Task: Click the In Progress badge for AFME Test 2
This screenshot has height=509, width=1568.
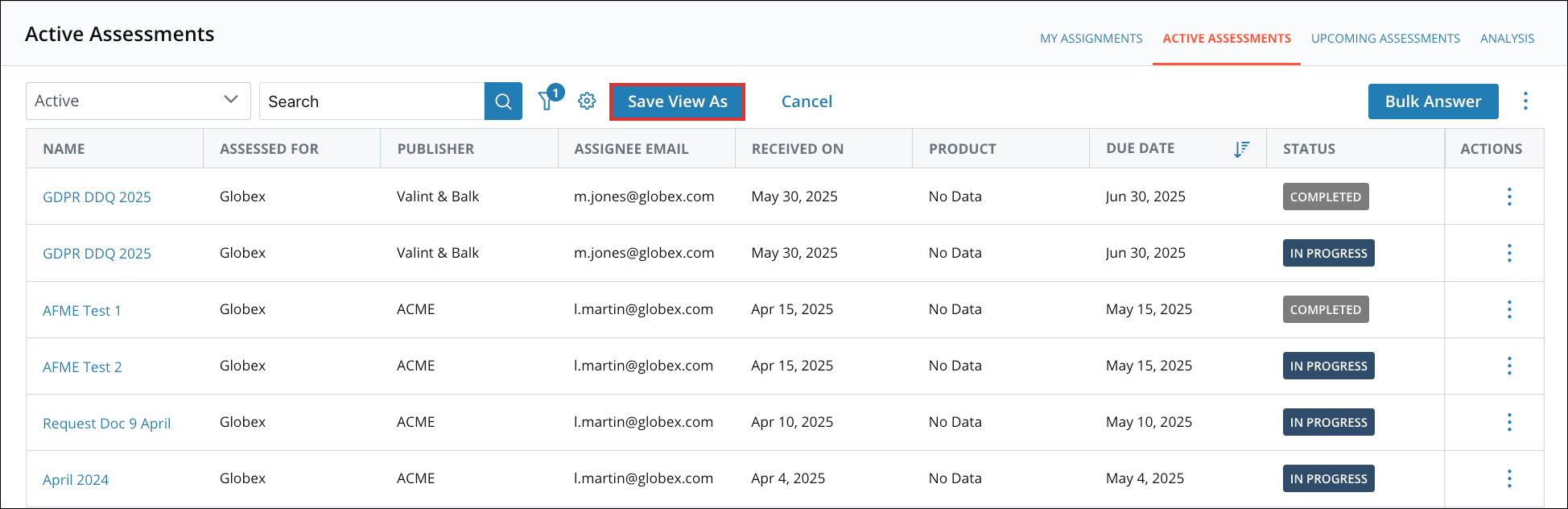Action: pos(1328,366)
